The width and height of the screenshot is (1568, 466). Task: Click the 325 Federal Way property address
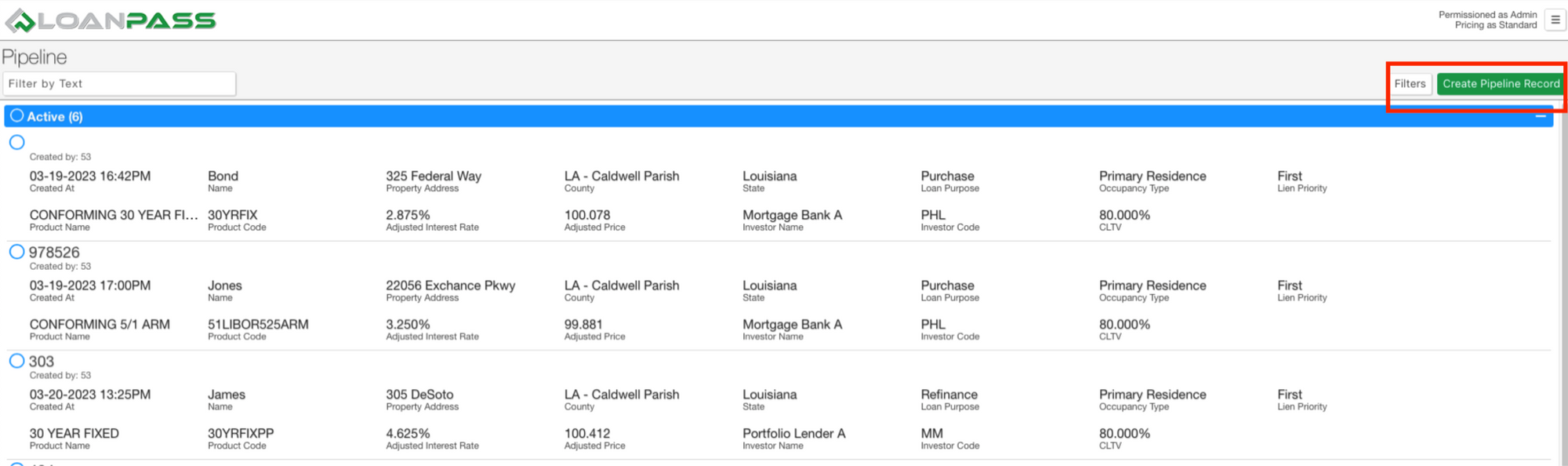click(434, 177)
